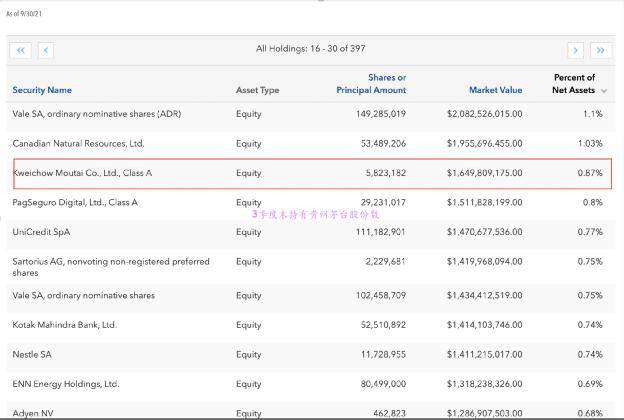The image size is (624, 420).
Task: Select Nestle SA holding row
Action: click(x=311, y=355)
